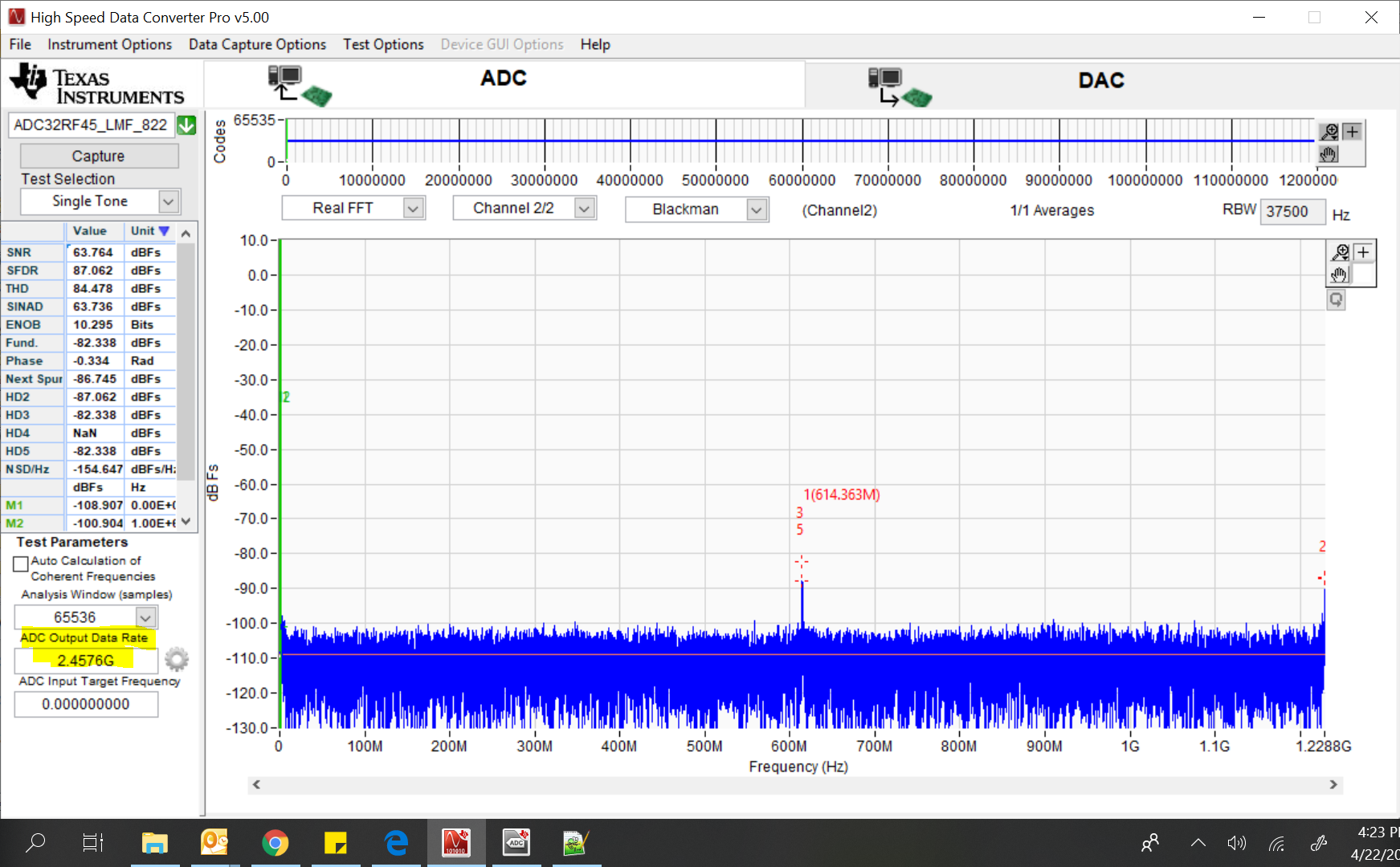This screenshot has height=867, width=1400.
Task: Open the Data Capture Options menu
Action: click(x=257, y=44)
